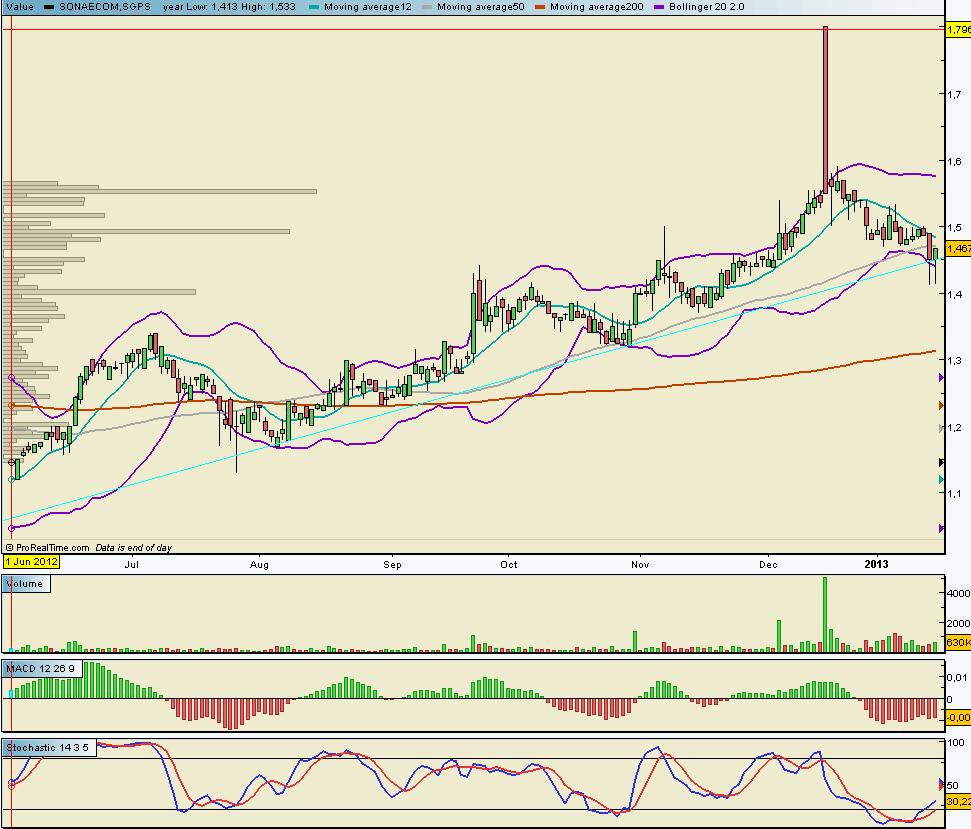
Task: Click the MACD 12 26 9 panel label
Action: (x=41, y=669)
